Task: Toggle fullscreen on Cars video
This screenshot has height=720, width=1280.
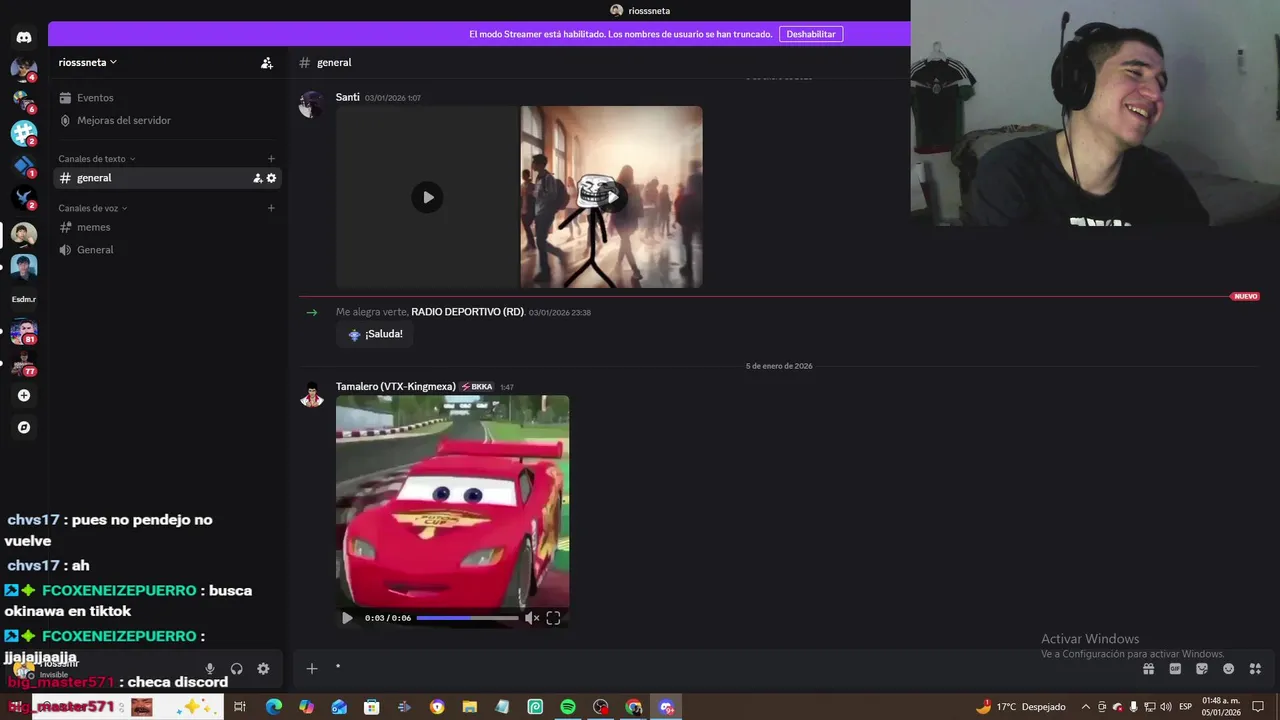Action: pyautogui.click(x=553, y=618)
